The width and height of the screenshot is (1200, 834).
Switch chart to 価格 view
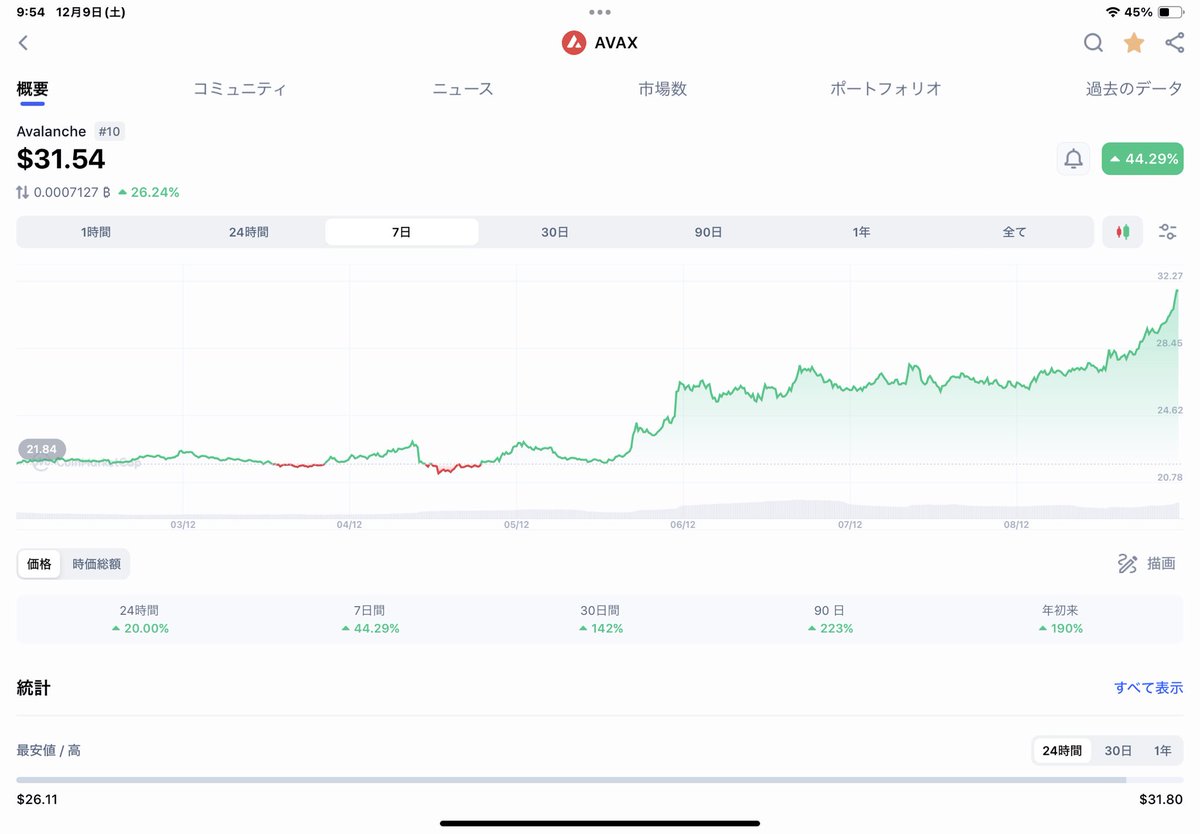click(x=39, y=564)
